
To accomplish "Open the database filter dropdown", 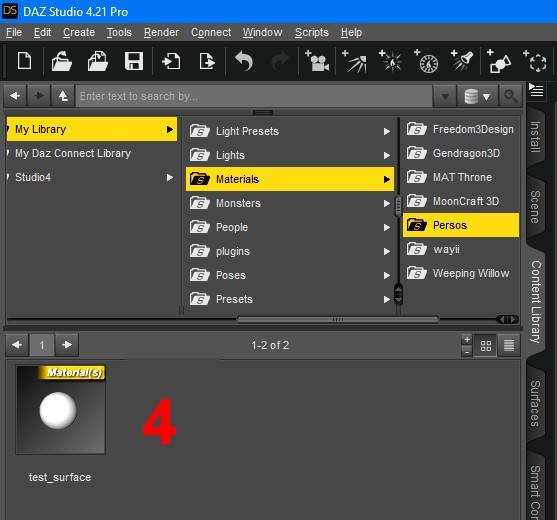I will (x=477, y=96).
